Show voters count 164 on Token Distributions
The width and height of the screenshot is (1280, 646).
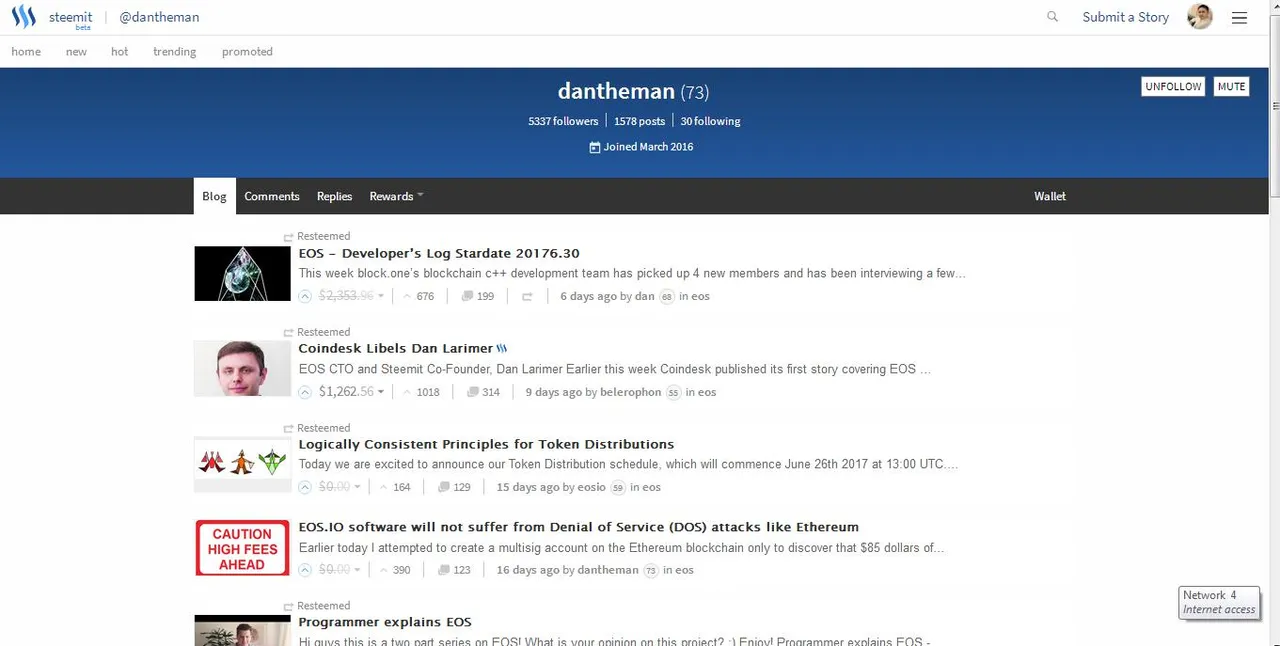395,487
